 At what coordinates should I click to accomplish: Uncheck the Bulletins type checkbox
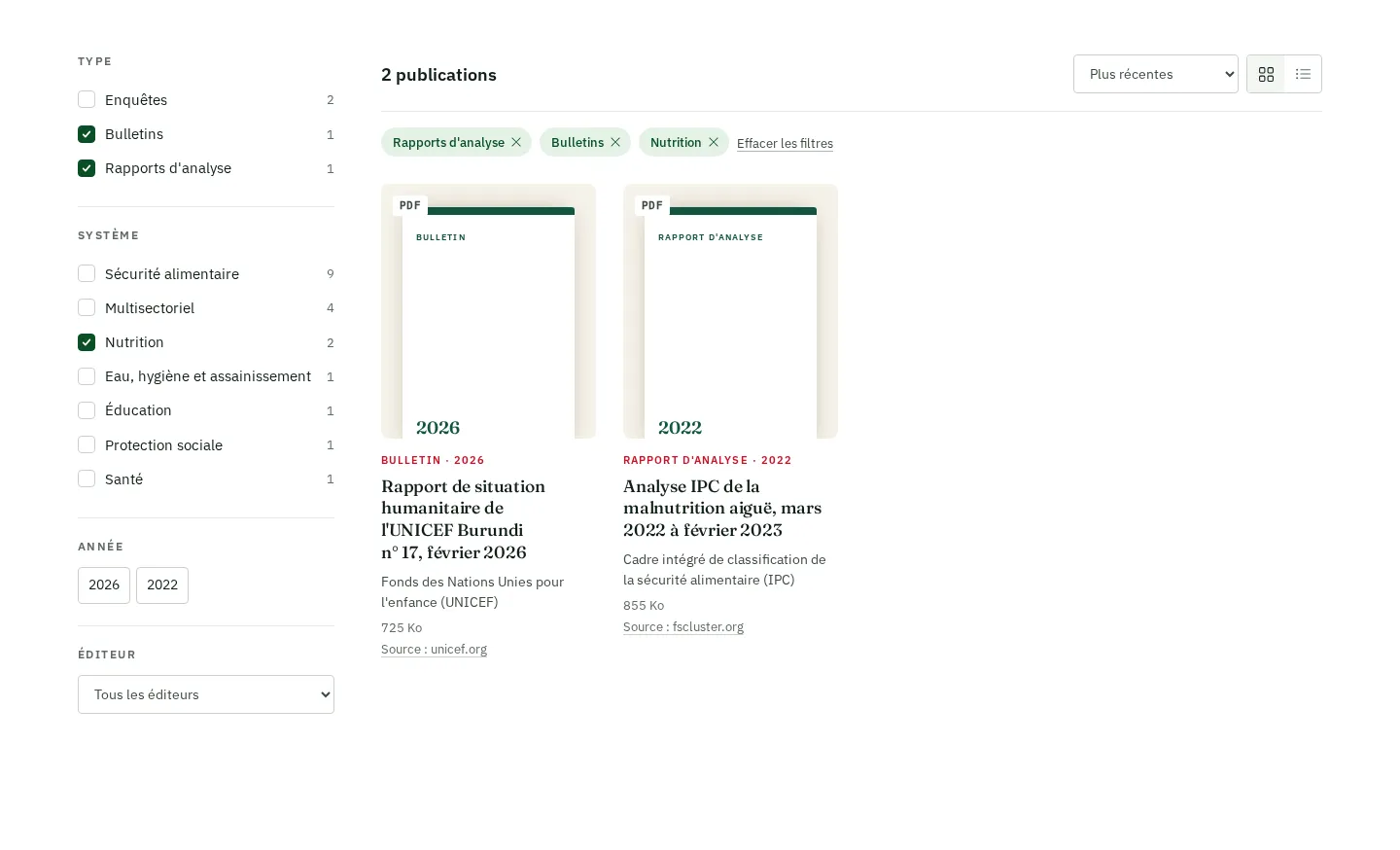coord(87,134)
